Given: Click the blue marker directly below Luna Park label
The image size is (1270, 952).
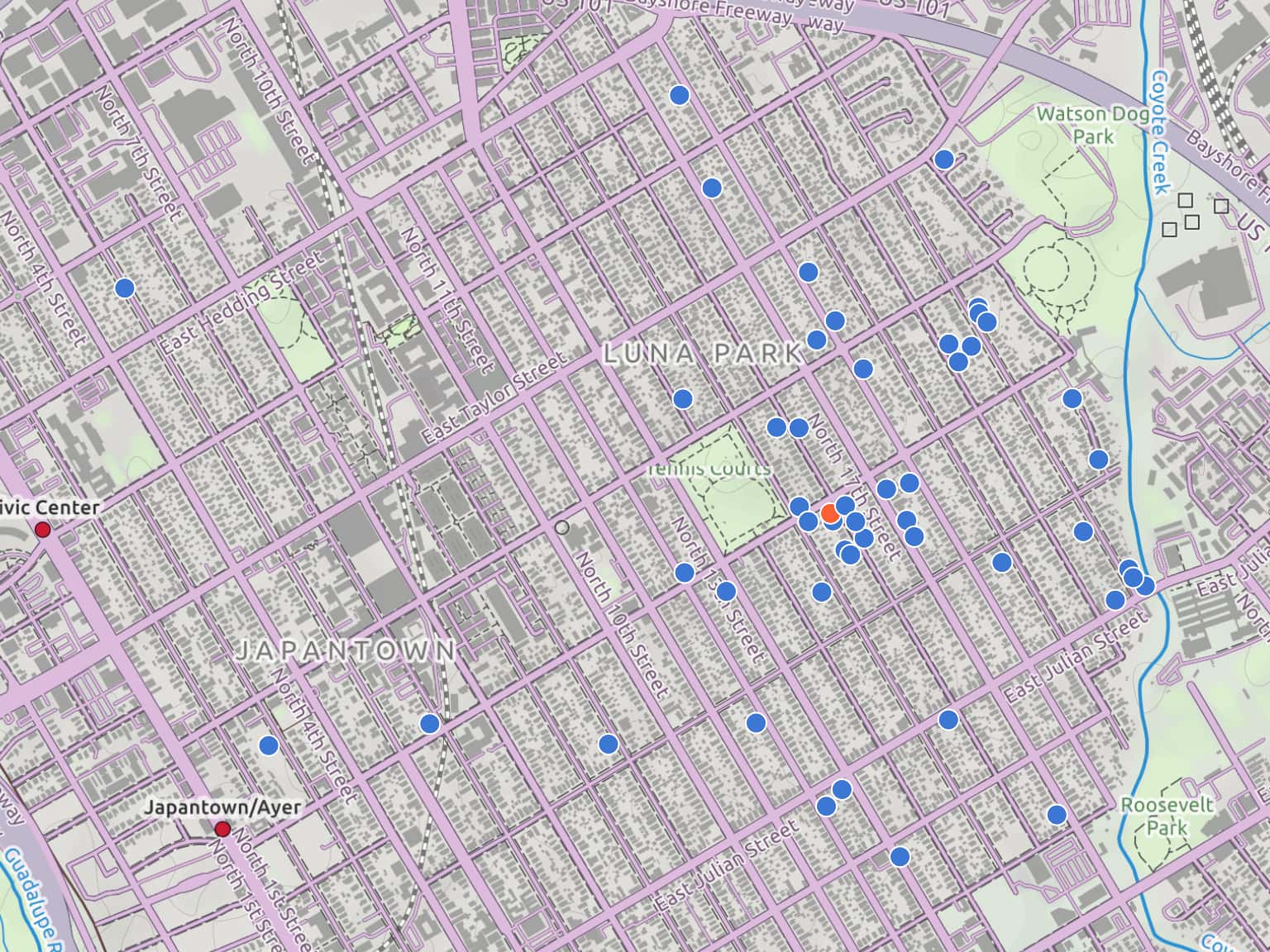Looking at the screenshot, I should [682, 399].
